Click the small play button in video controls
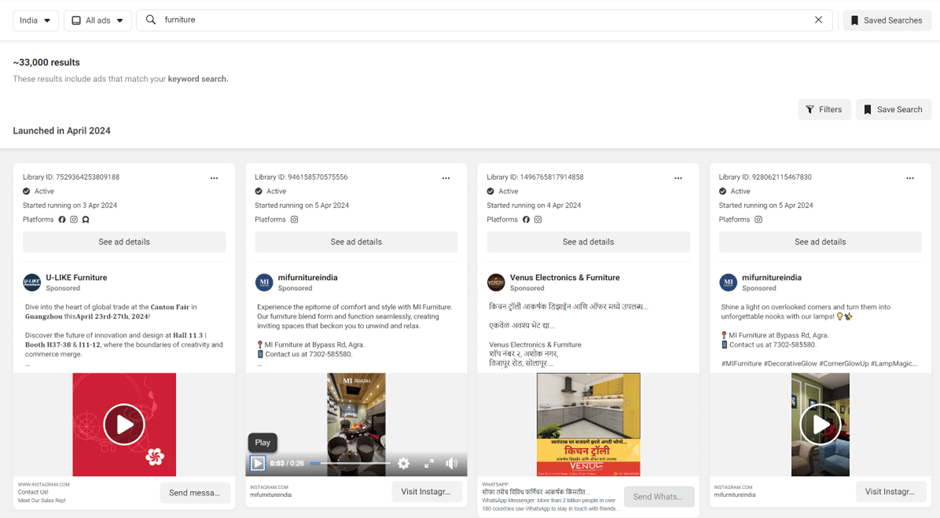 [x=258, y=463]
